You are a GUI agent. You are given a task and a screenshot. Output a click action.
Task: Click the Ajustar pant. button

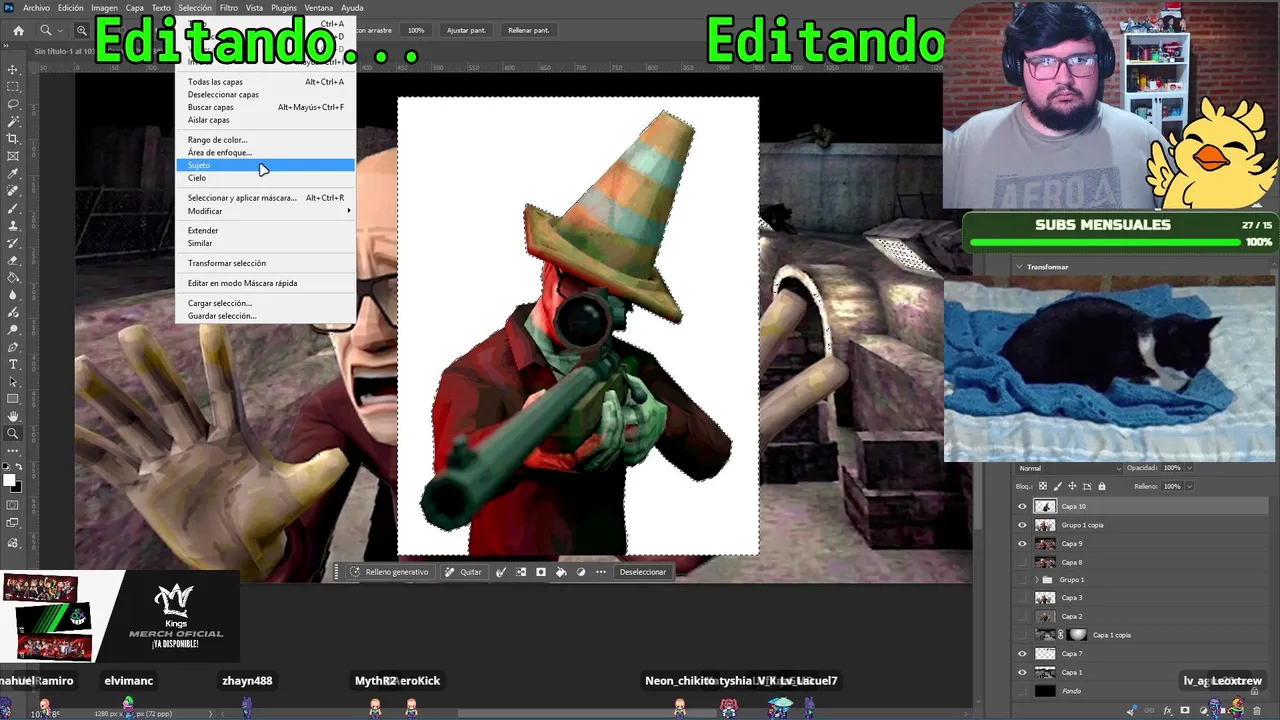pyautogui.click(x=466, y=31)
